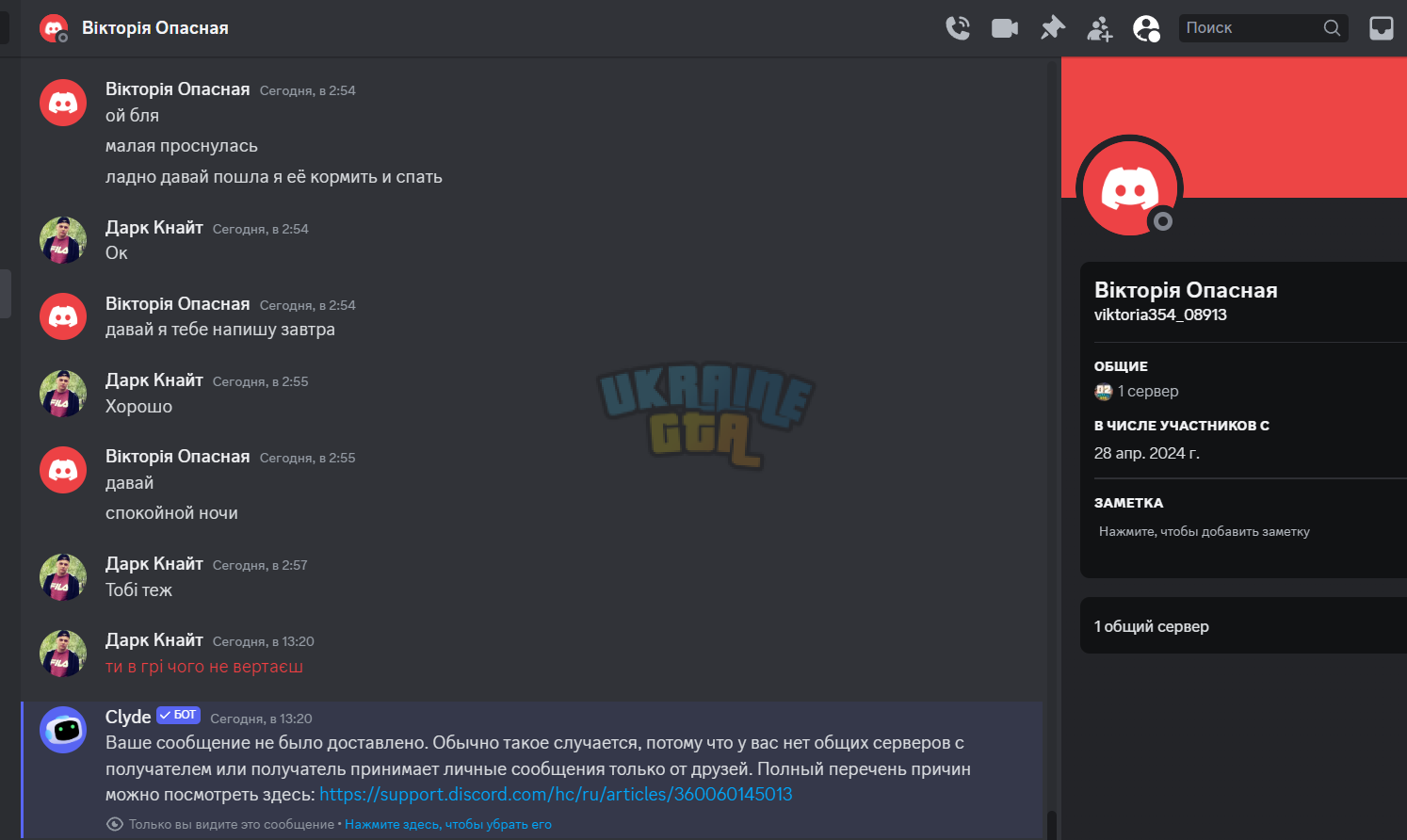Click message 'ладно давай пошла я её кормить и спать'

(x=274, y=177)
